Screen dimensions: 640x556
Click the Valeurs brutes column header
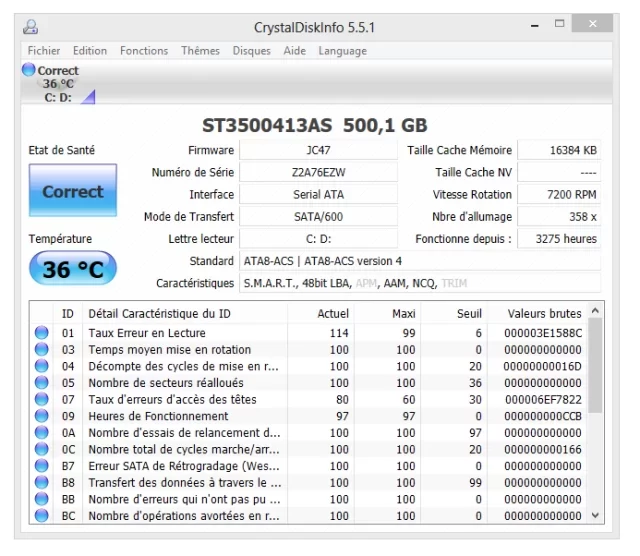click(x=543, y=313)
